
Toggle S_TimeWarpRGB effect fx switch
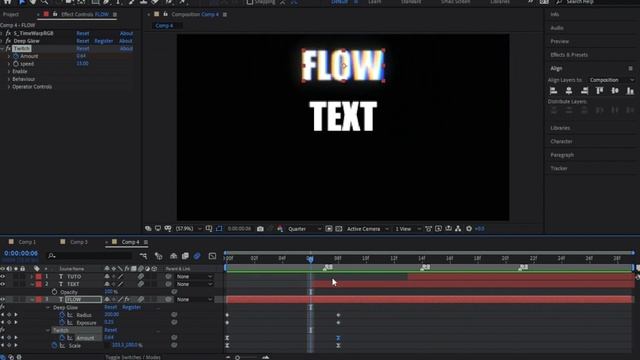click(8, 33)
